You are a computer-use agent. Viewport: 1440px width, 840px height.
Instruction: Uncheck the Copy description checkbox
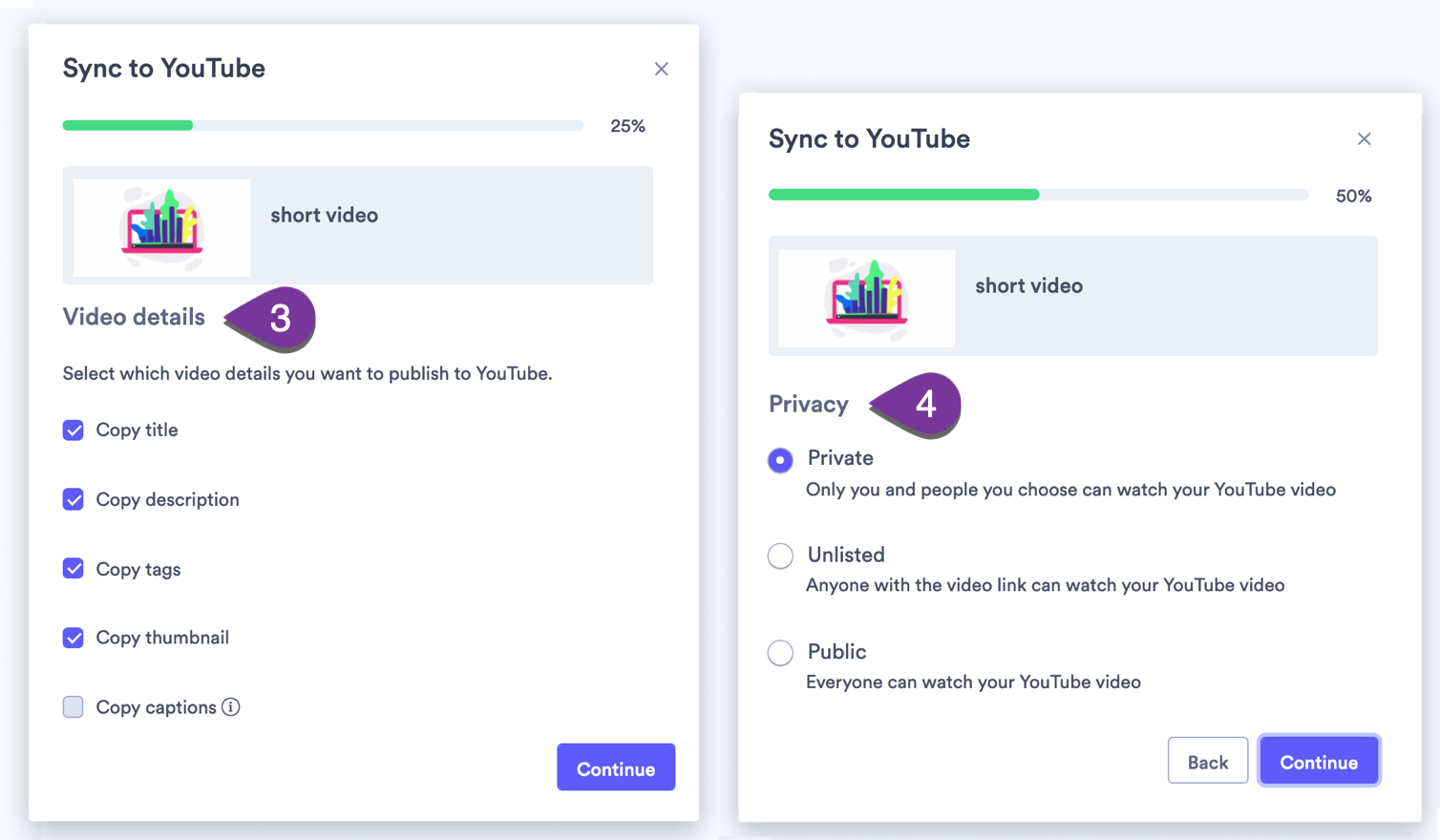pos(74,500)
